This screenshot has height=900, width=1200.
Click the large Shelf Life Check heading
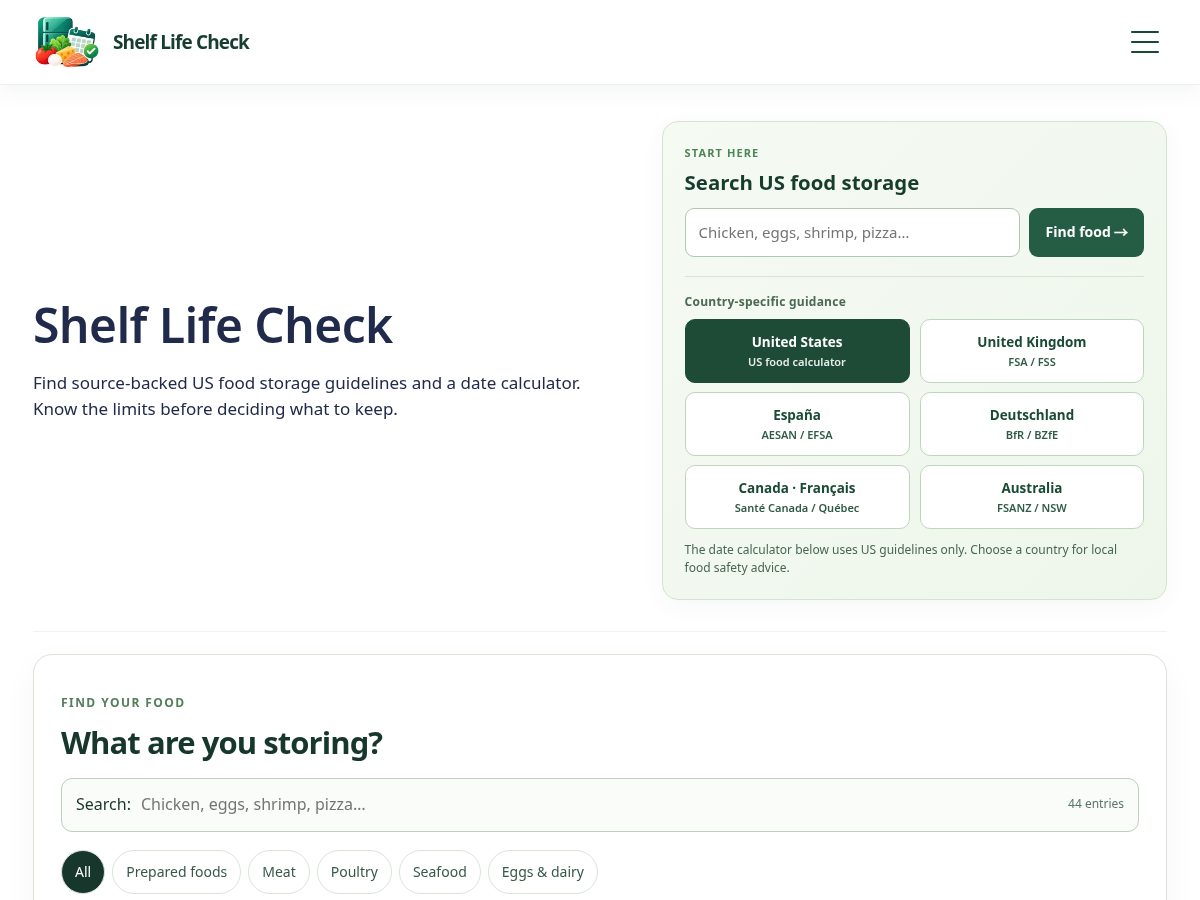tap(213, 325)
